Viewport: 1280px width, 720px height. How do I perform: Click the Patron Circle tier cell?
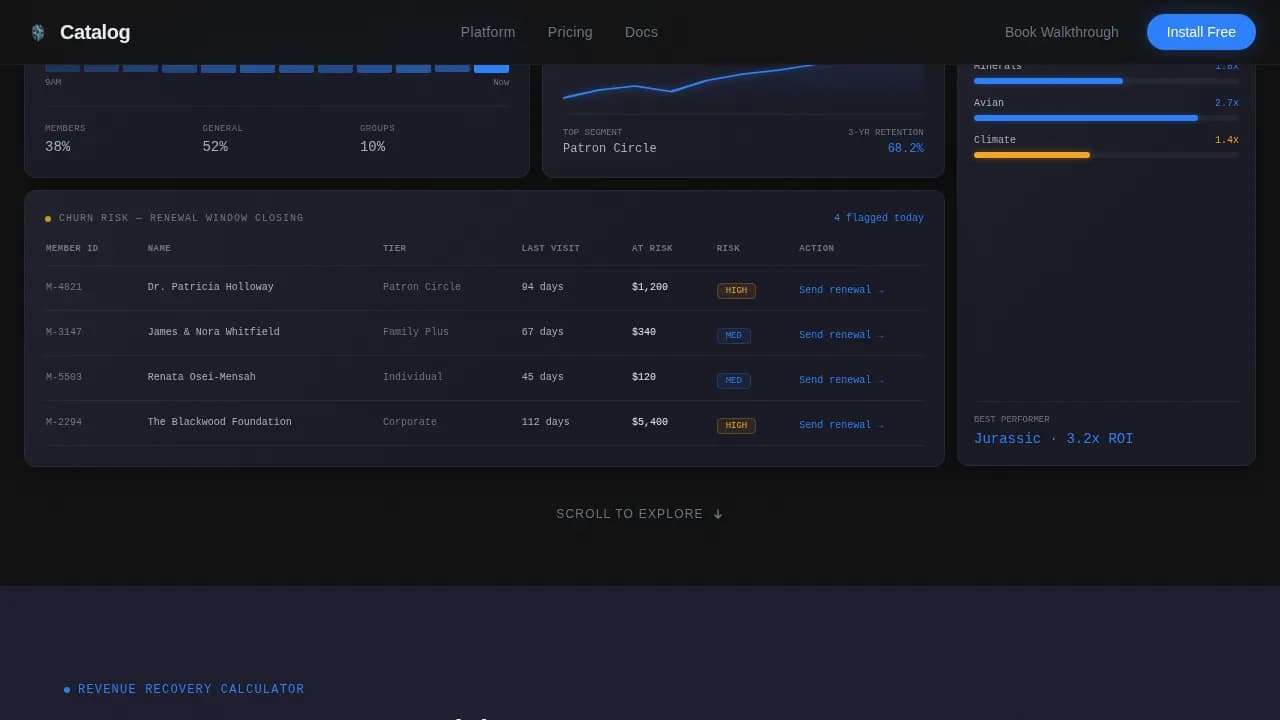422,287
